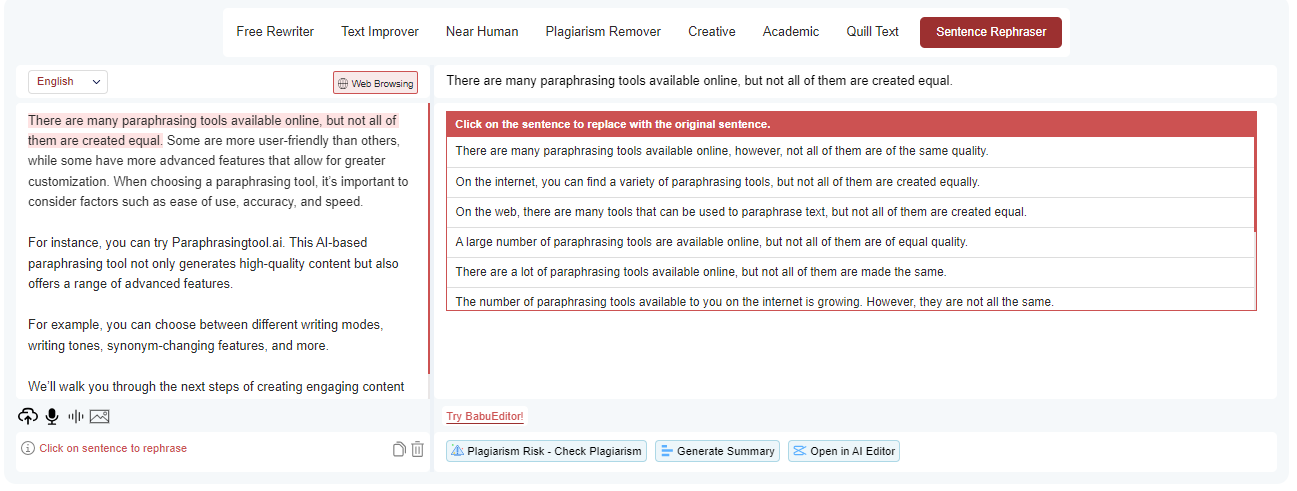Click the image upload icon
The image size is (1297, 491).
coord(99,417)
